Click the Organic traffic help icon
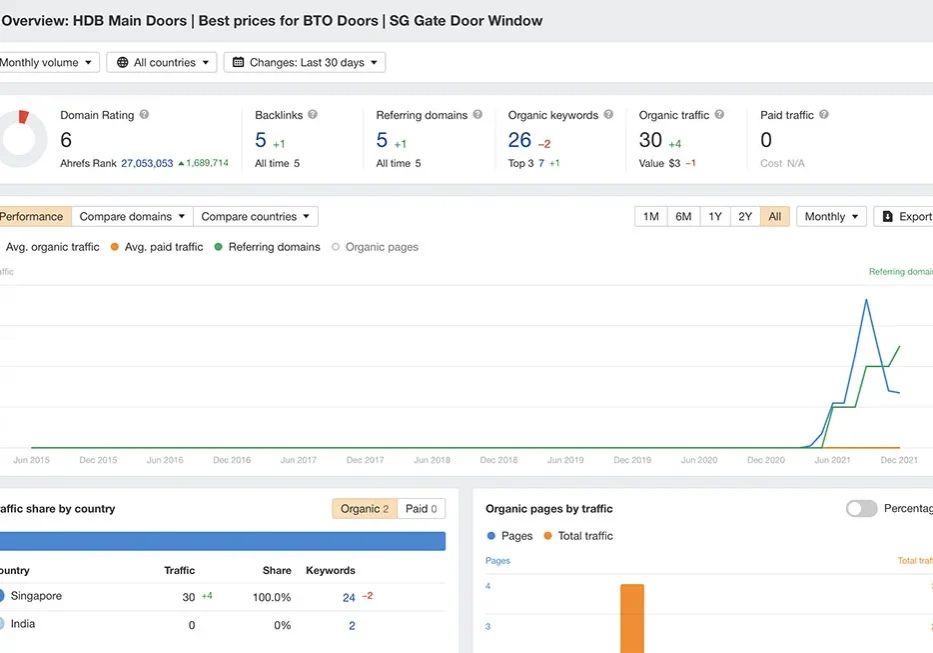This screenshot has height=653, width=933. tap(719, 115)
